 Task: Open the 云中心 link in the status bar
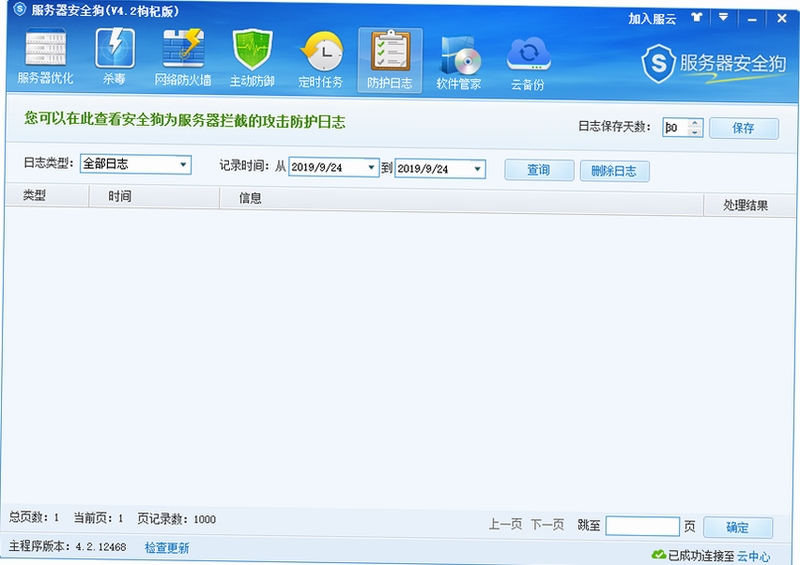[754, 556]
